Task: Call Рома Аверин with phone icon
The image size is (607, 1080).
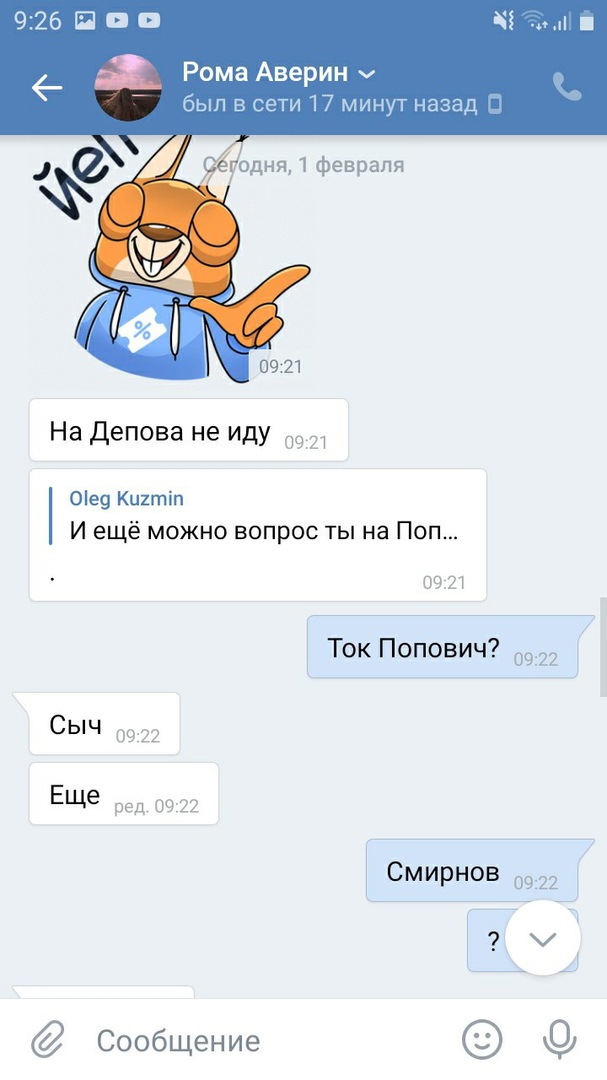Action: tap(567, 87)
